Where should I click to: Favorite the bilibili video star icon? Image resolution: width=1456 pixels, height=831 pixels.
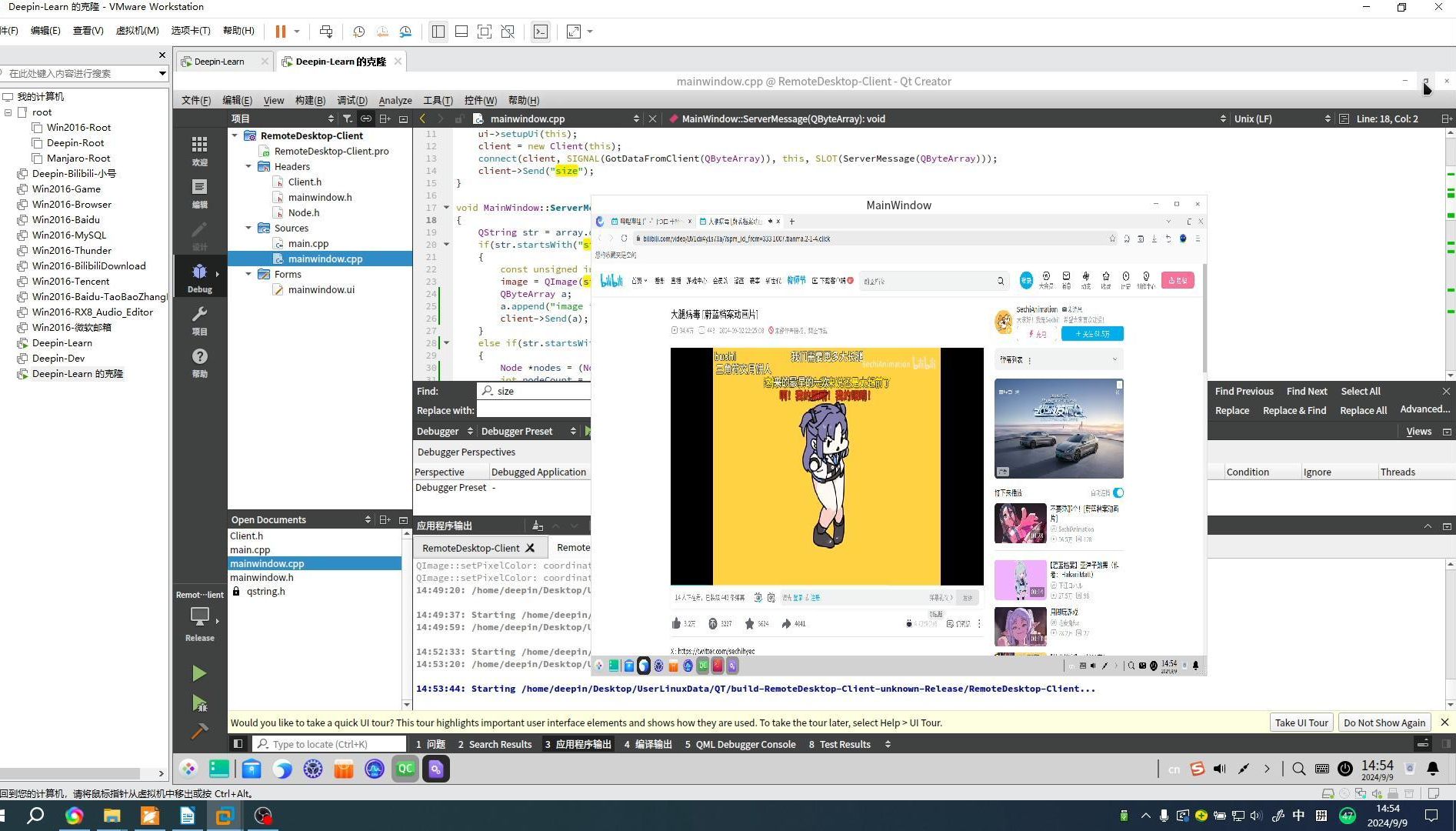tap(749, 623)
